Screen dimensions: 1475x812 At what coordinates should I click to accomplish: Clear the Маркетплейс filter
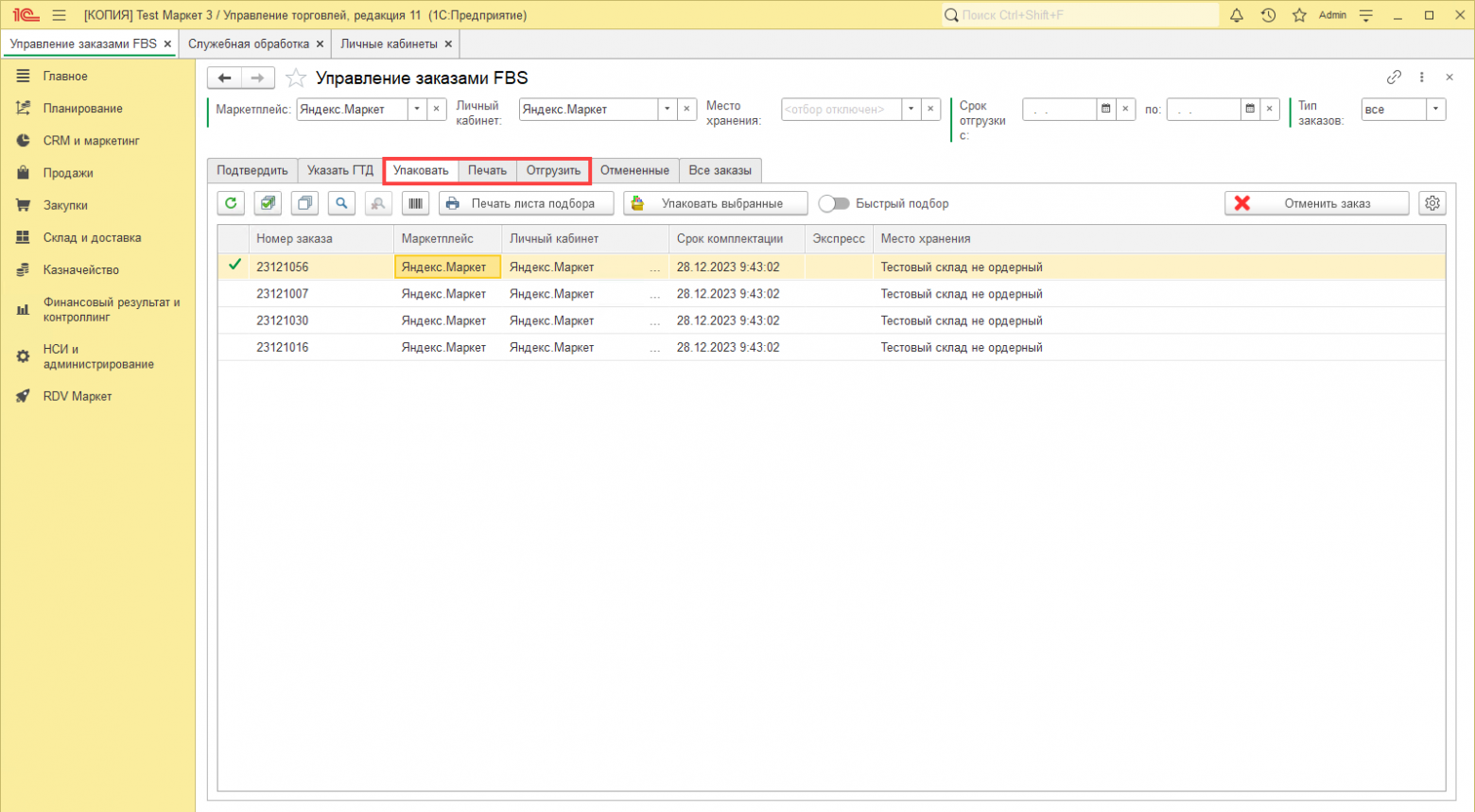437,109
